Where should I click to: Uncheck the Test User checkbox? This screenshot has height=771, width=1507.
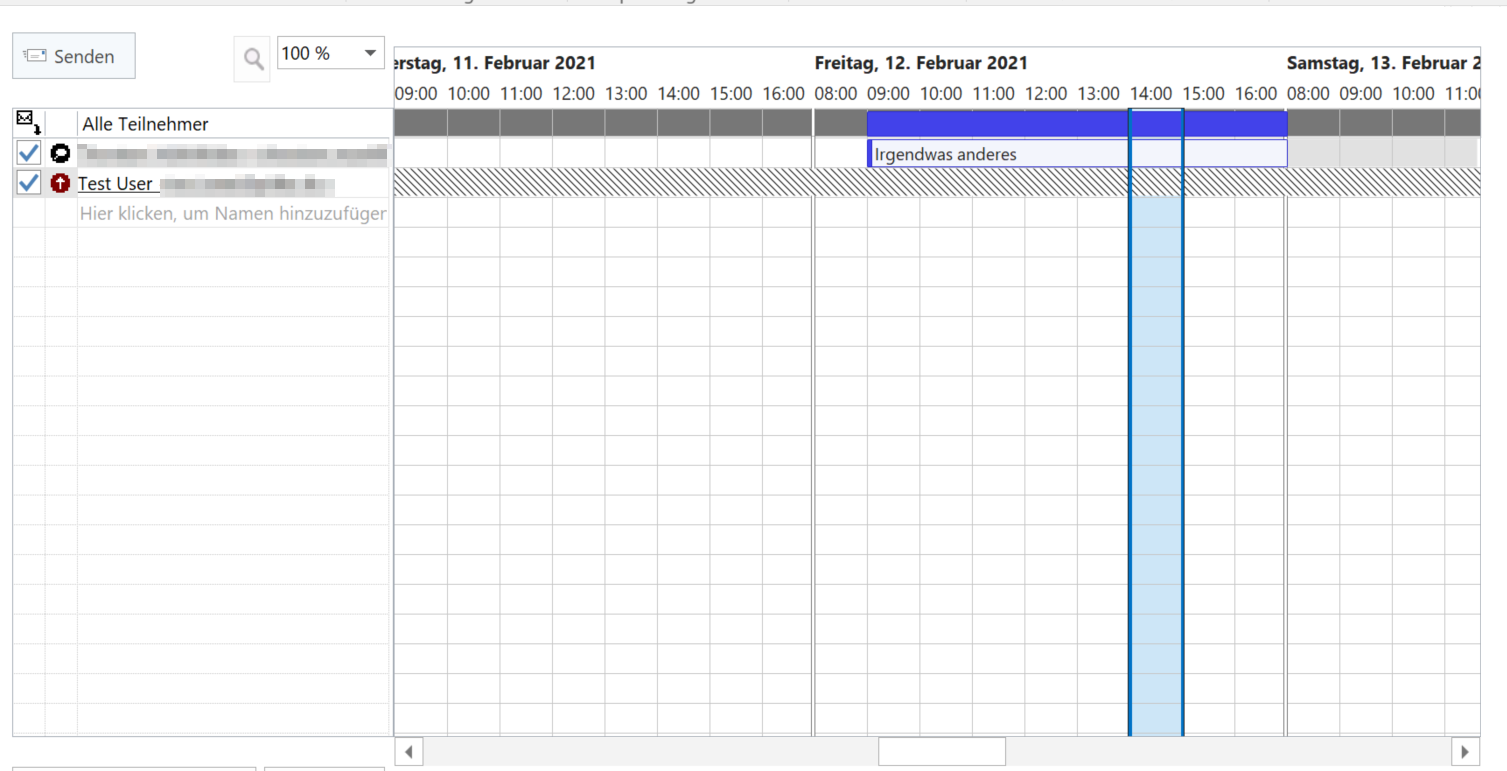[29, 183]
